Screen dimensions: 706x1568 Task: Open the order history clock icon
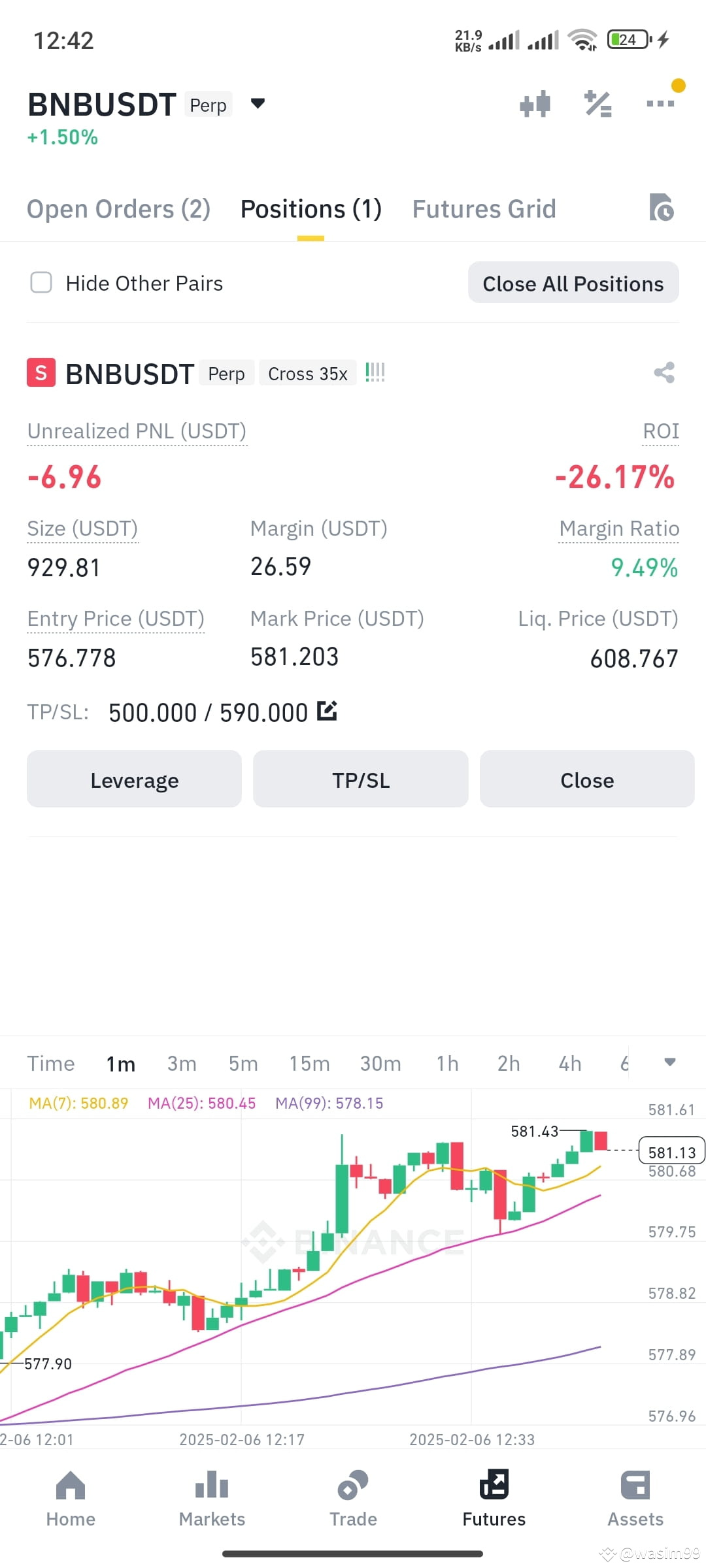(661, 208)
